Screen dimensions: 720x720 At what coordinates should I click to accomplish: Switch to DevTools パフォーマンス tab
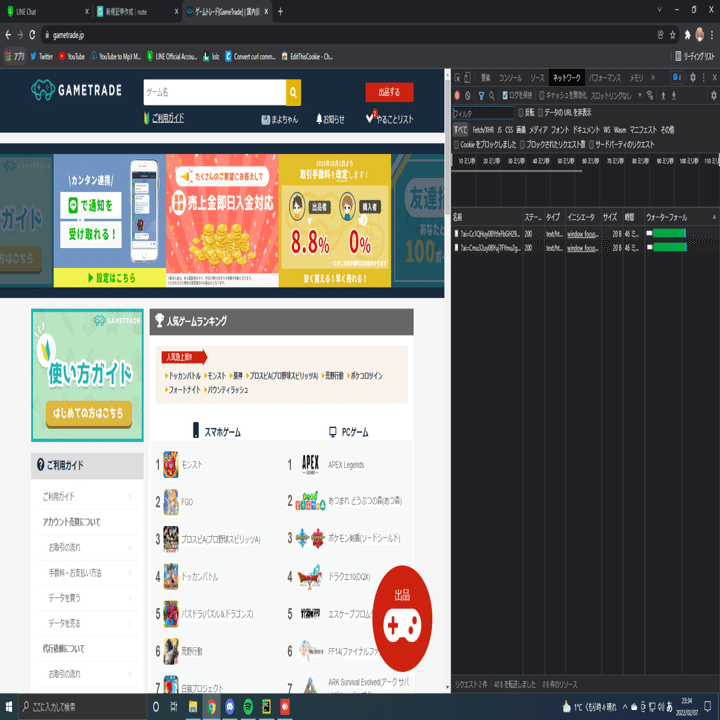[x=605, y=78]
